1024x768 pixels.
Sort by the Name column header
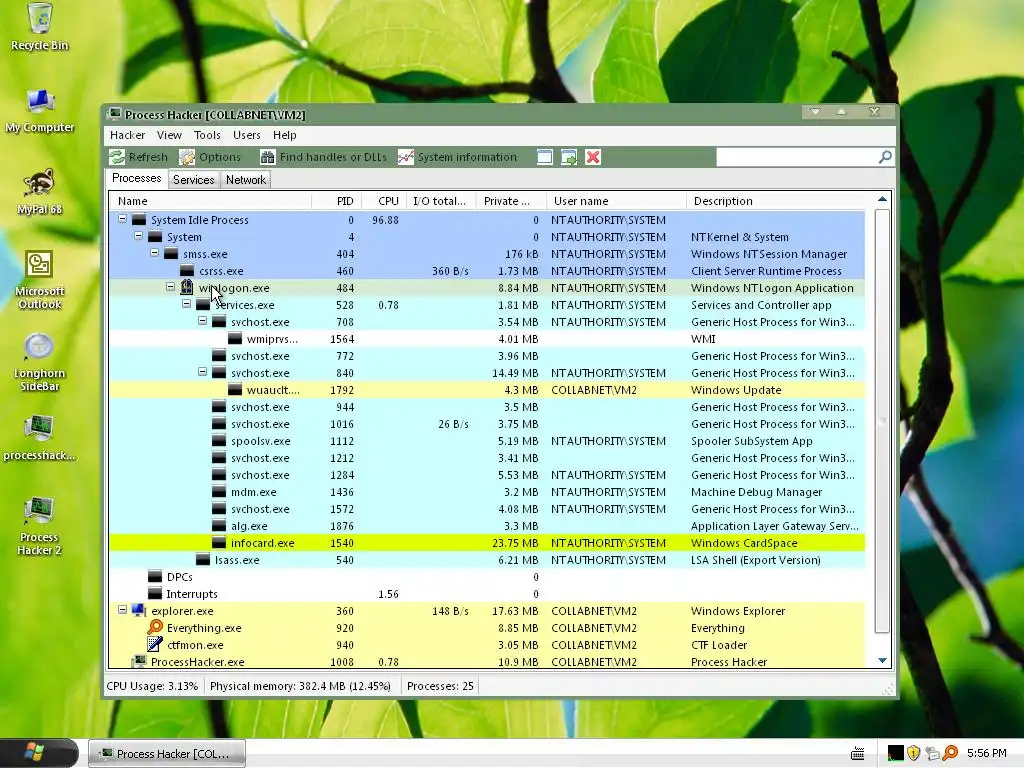pyautogui.click(x=210, y=201)
